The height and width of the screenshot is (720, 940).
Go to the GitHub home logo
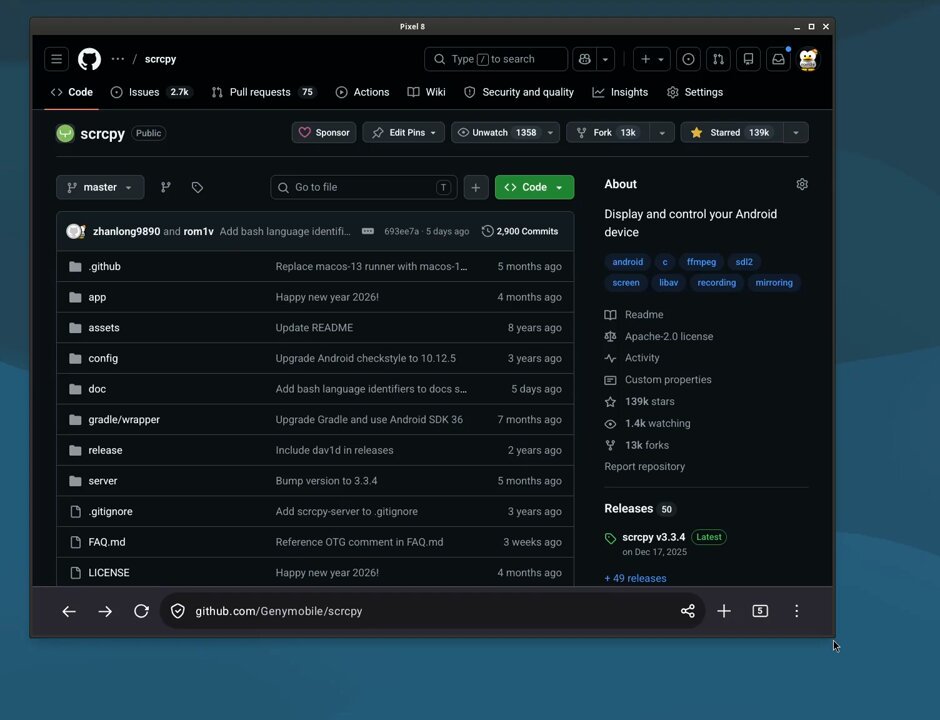(89, 59)
